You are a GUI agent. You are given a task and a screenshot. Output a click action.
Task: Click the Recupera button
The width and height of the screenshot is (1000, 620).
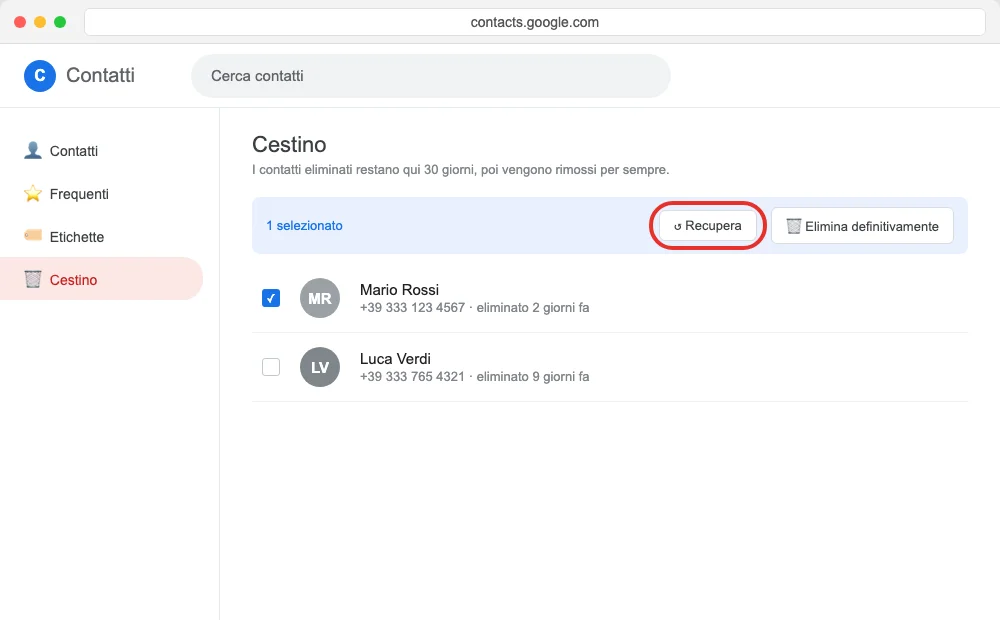click(x=708, y=225)
